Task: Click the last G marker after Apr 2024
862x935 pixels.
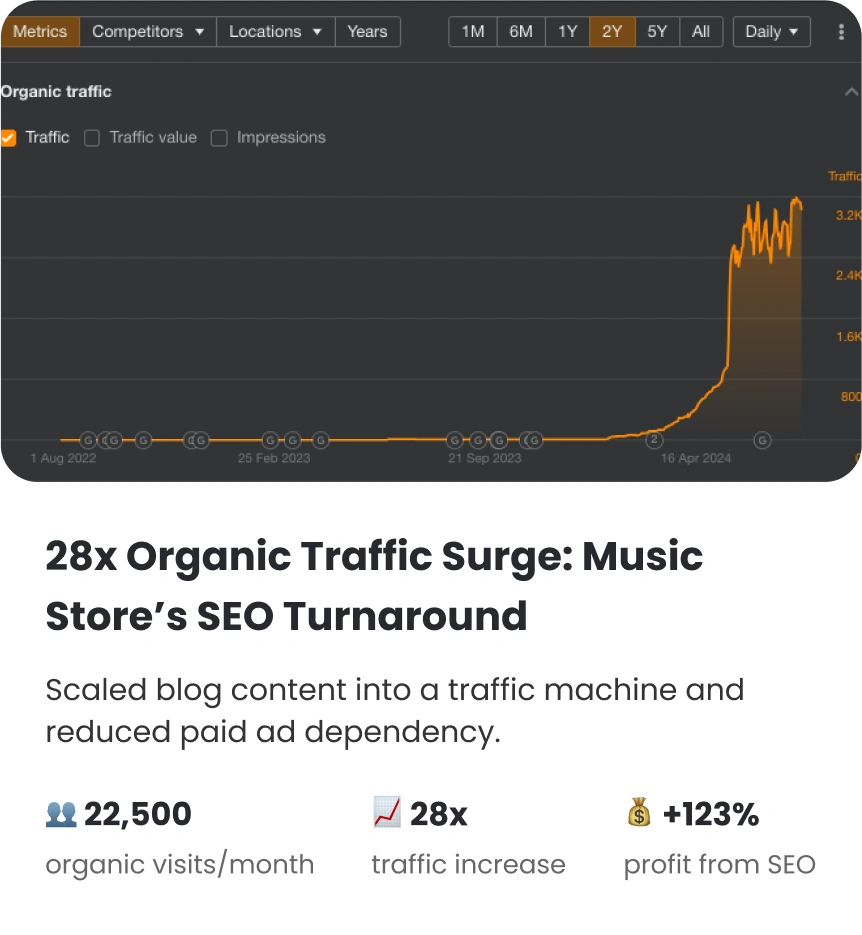Action: 762,440
